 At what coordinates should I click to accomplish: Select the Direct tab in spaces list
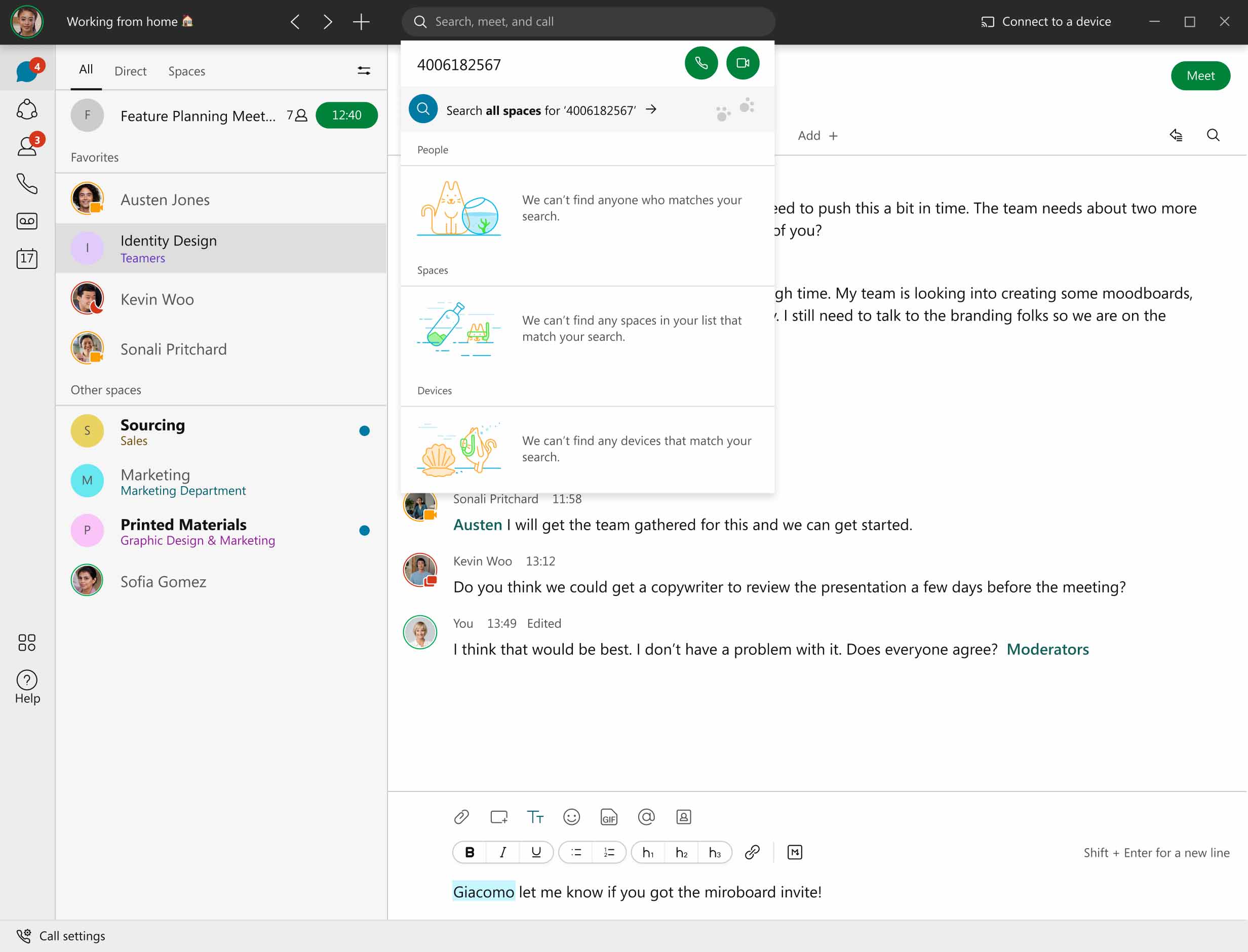click(x=131, y=71)
